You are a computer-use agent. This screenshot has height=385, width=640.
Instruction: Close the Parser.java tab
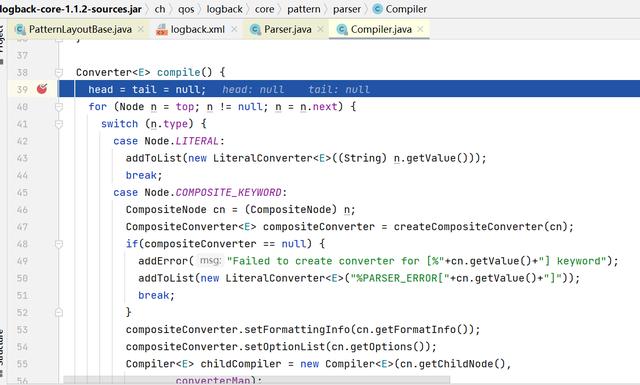click(320, 29)
